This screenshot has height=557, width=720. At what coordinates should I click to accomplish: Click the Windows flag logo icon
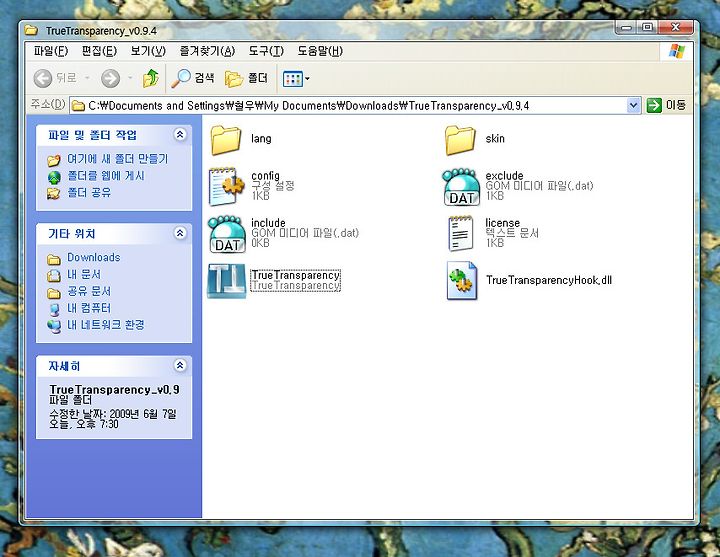[x=676, y=51]
